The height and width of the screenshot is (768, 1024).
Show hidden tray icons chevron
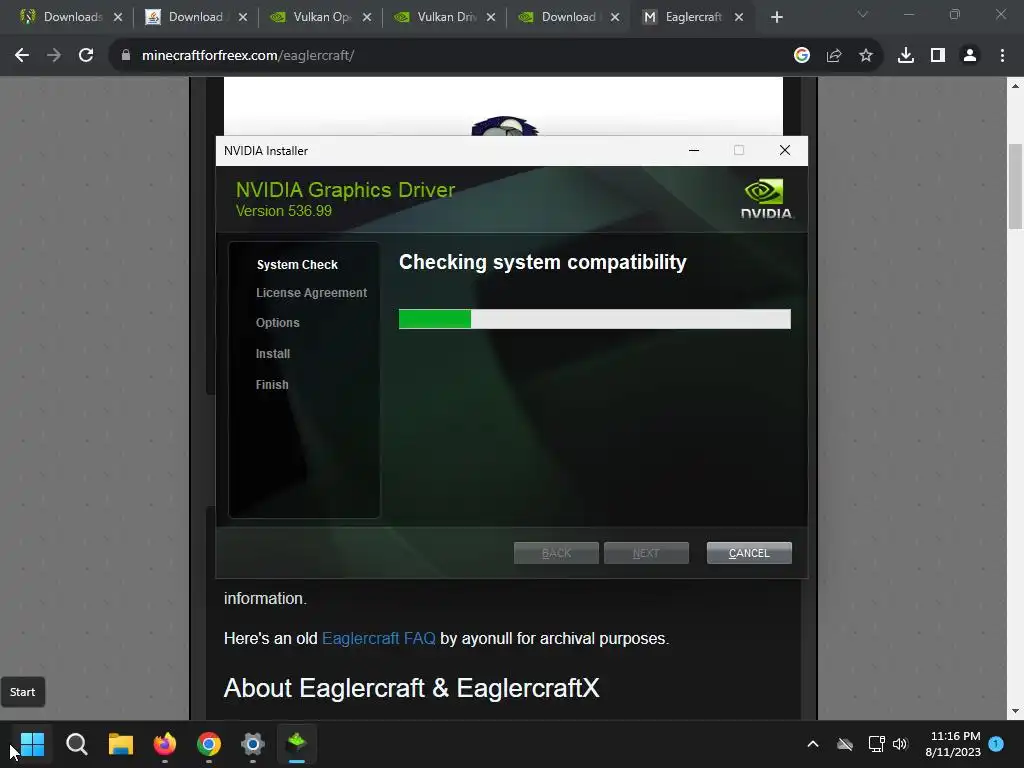point(813,744)
